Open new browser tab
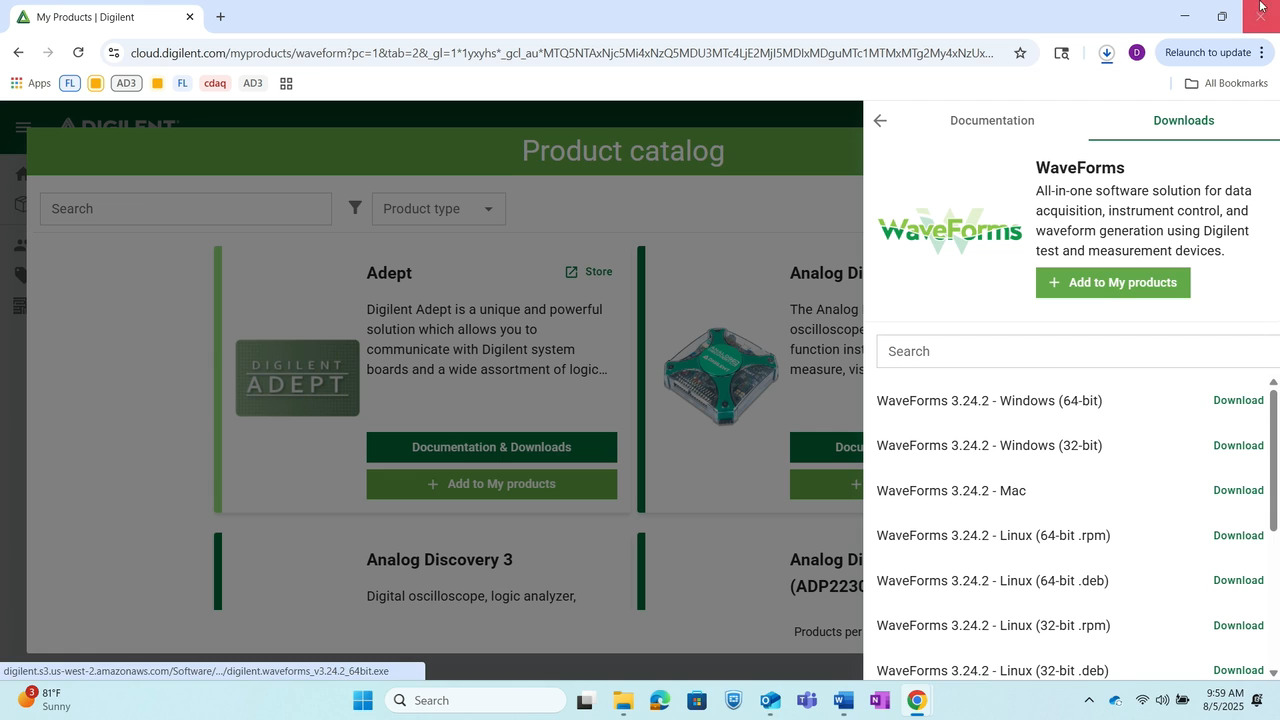1280x720 pixels. [220, 17]
